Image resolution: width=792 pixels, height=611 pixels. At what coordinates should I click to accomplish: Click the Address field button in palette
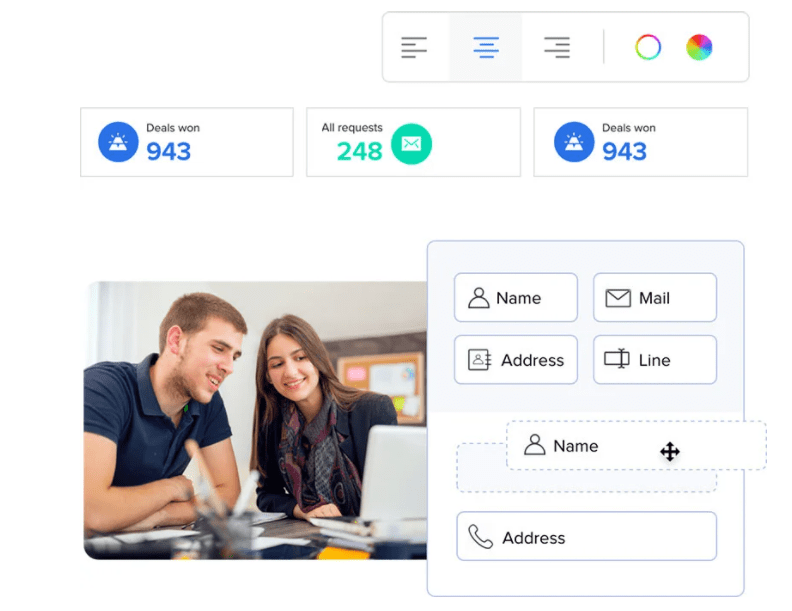(x=516, y=360)
